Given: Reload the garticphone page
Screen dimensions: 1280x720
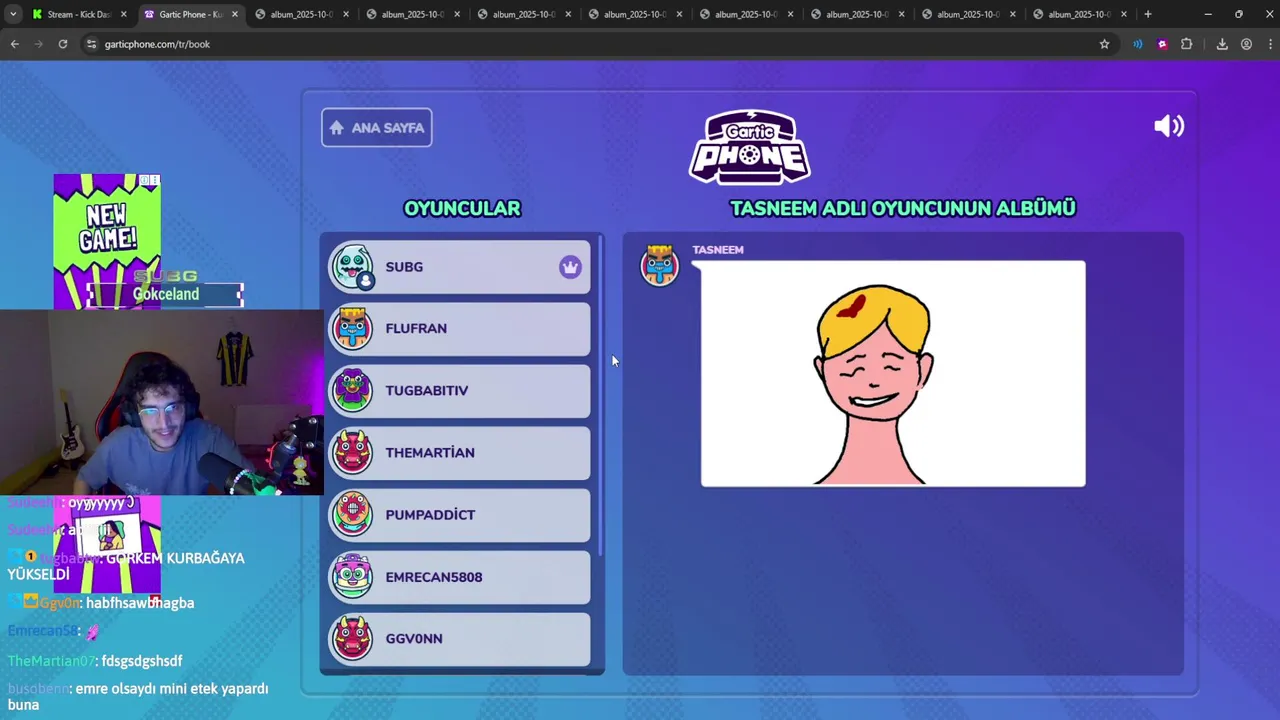Looking at the screenshot, I should point(63,44).
